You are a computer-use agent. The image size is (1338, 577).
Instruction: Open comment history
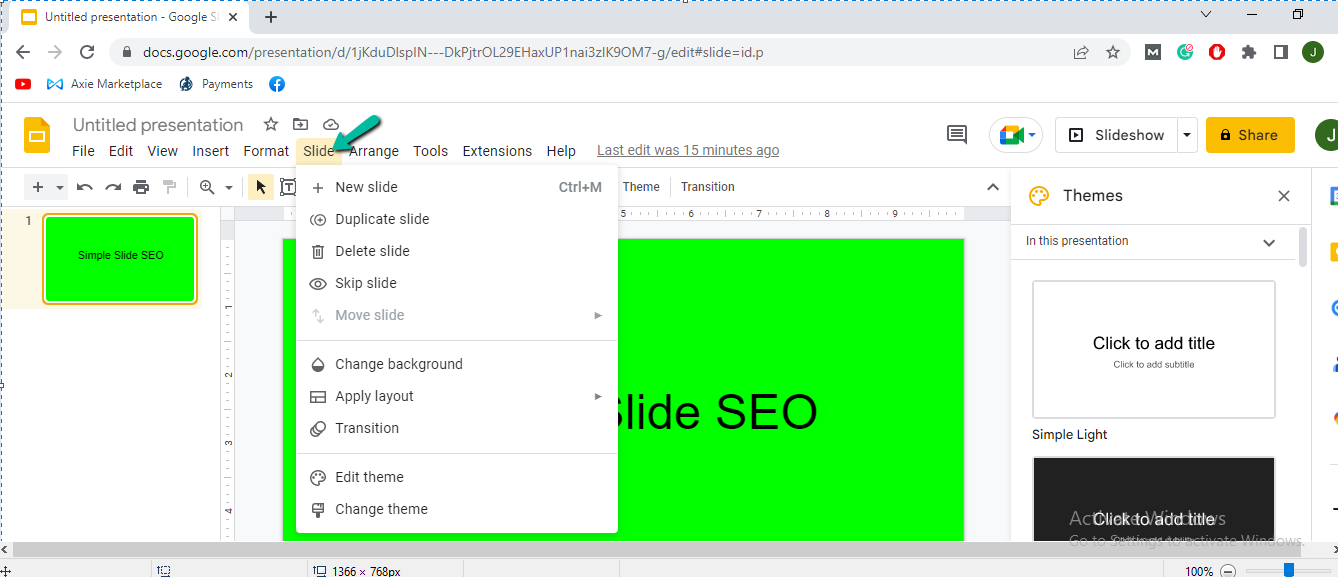pos(955,134)
